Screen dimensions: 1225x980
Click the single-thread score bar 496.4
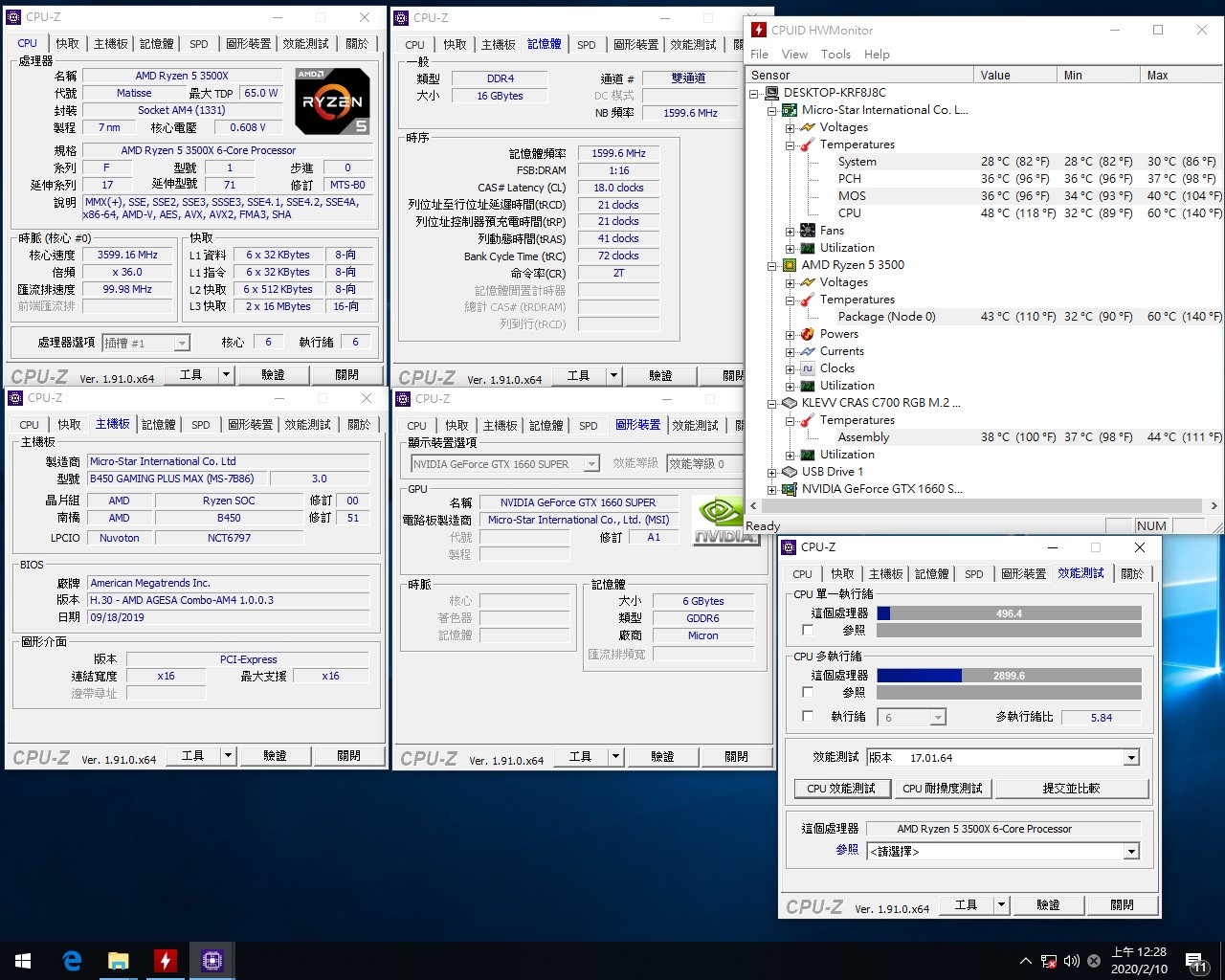pos(1009,613)
